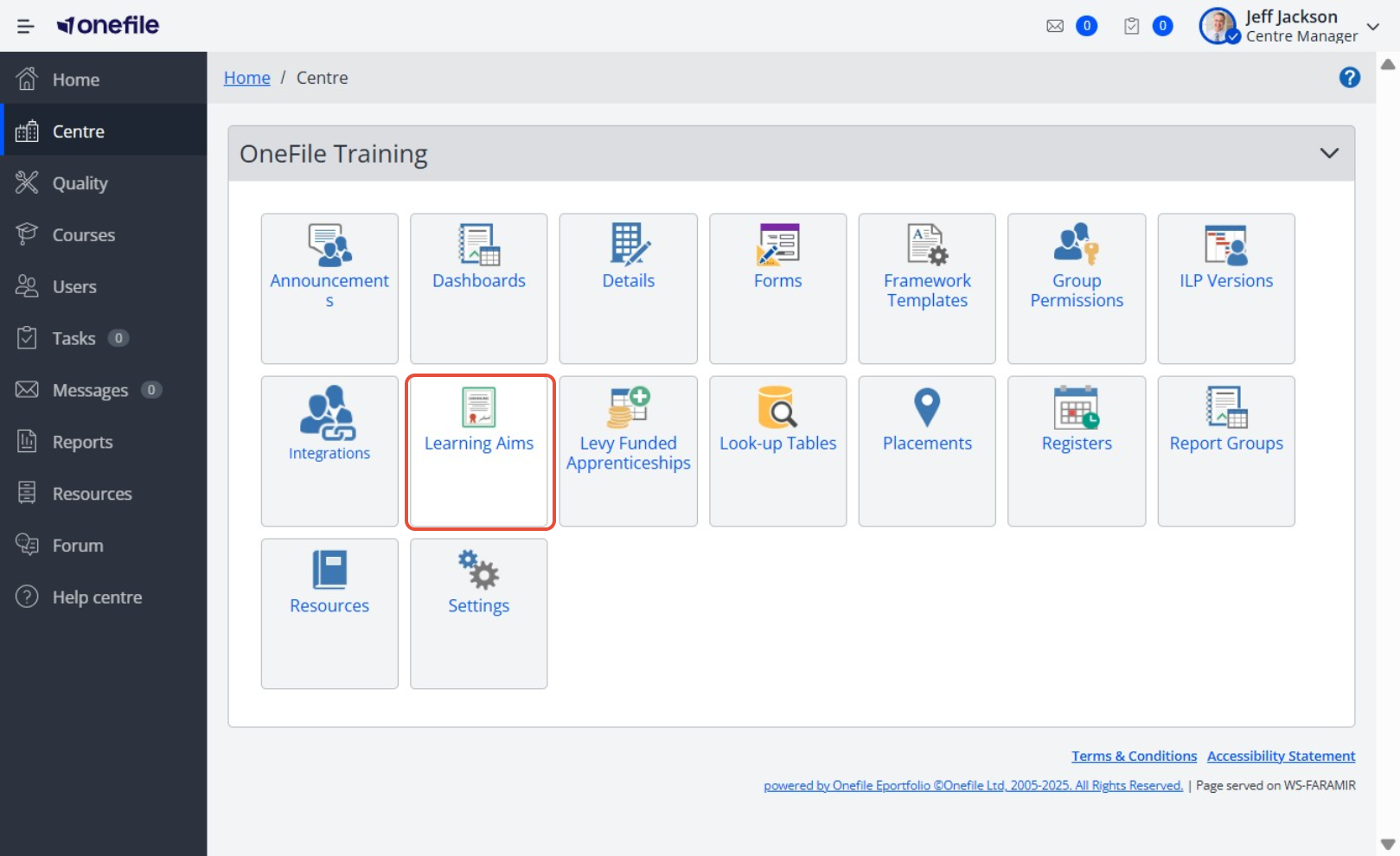This screenshot has height=856, width=1400.
Task: Open Messages in the sidebar
Action: point(104,390)
